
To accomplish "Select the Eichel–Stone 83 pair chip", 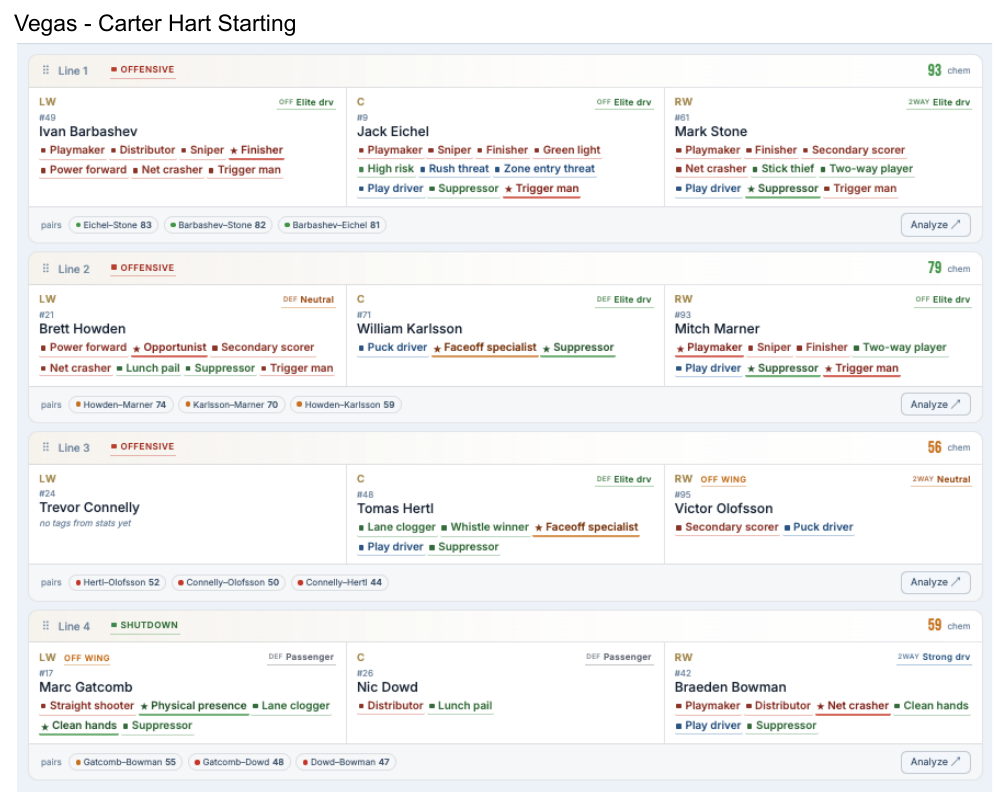I will 113,225.
